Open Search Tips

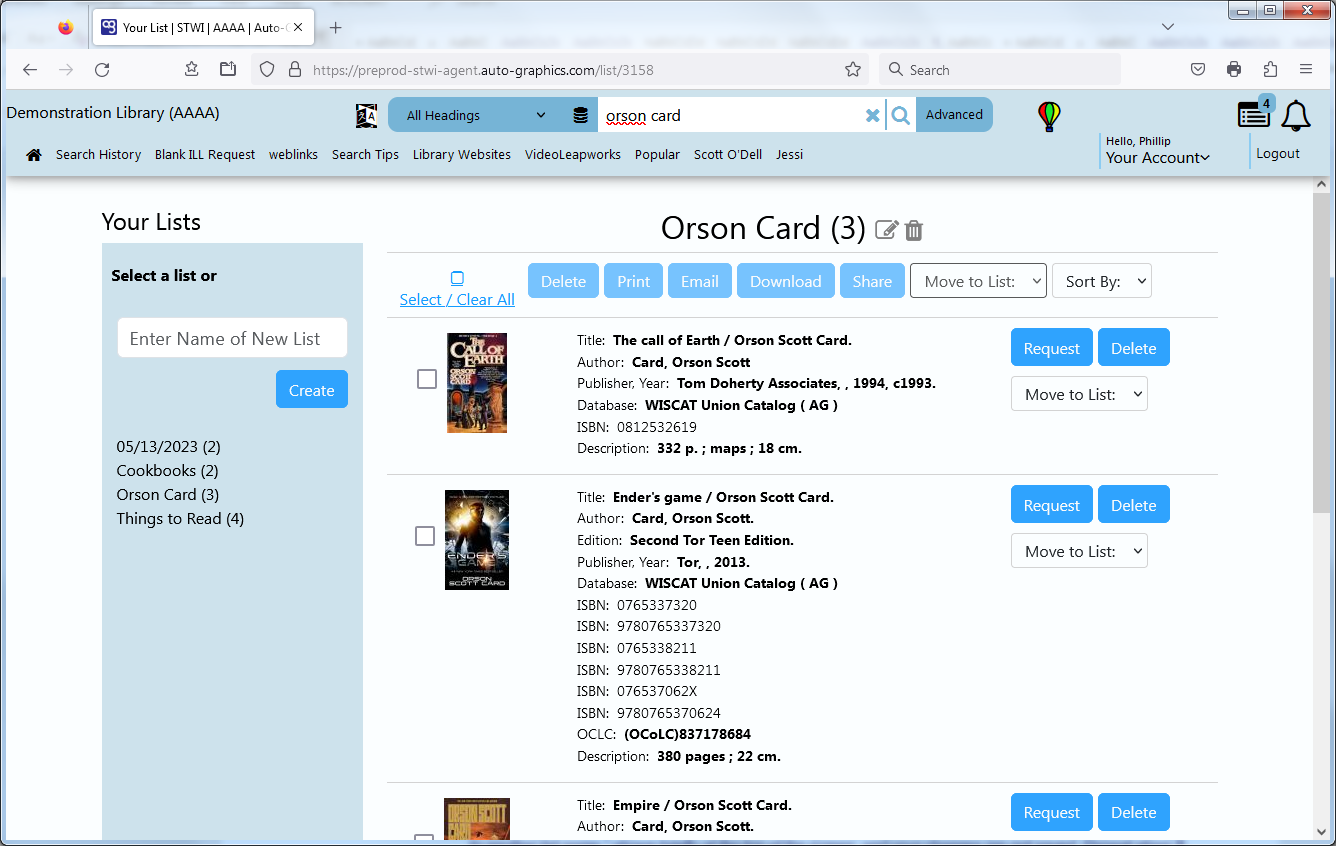(x=365, y=155)
